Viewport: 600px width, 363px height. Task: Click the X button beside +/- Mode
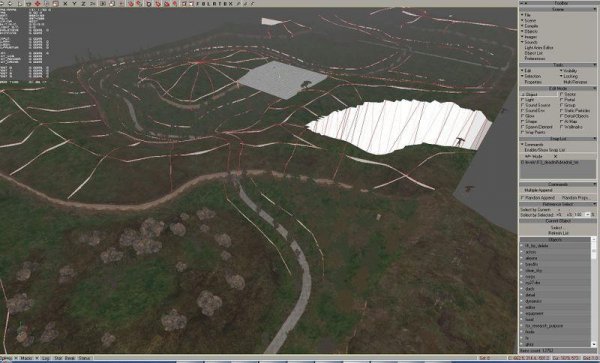coord(555,156)
